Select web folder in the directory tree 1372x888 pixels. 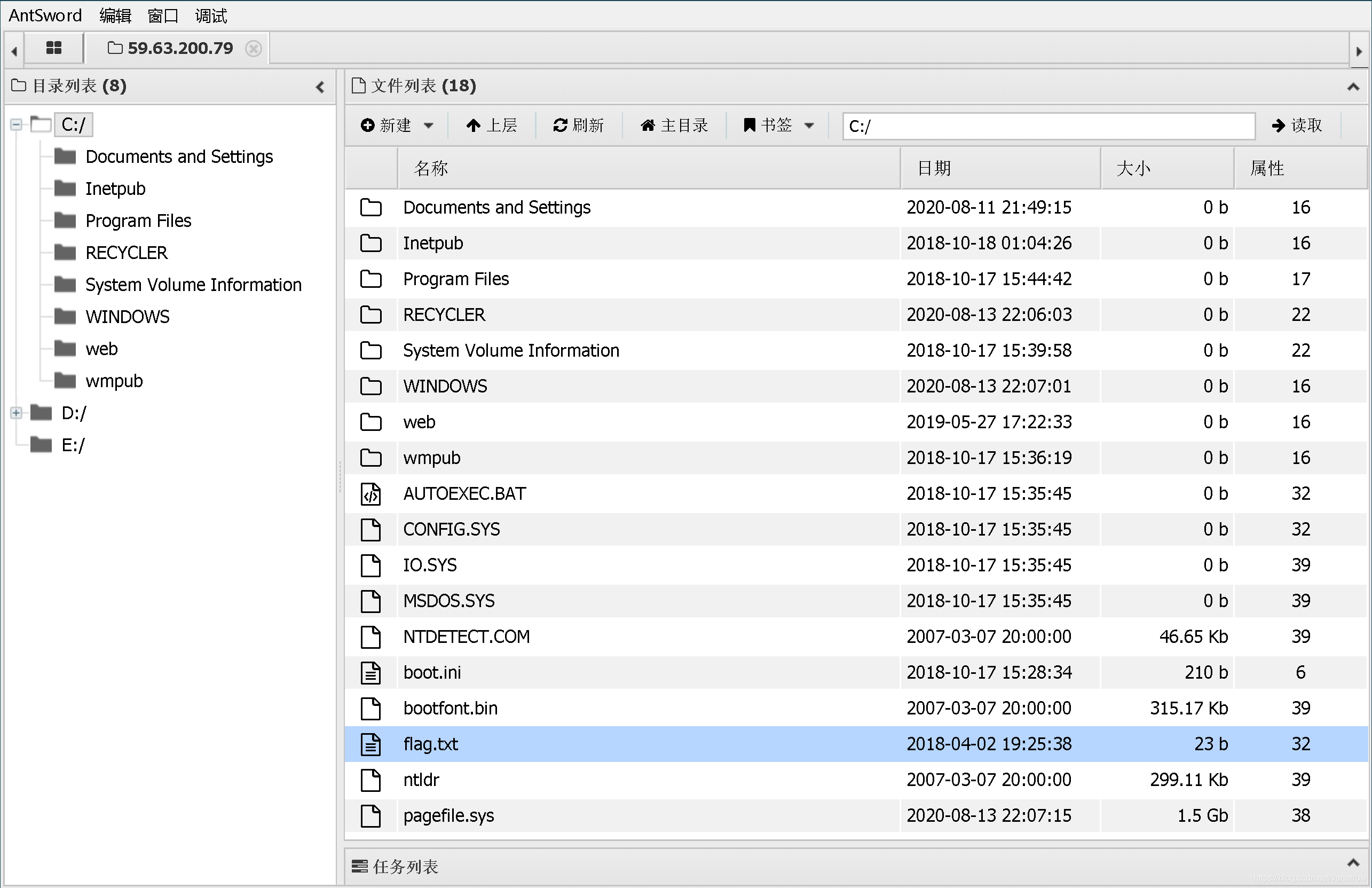click(x=101, y=349)
